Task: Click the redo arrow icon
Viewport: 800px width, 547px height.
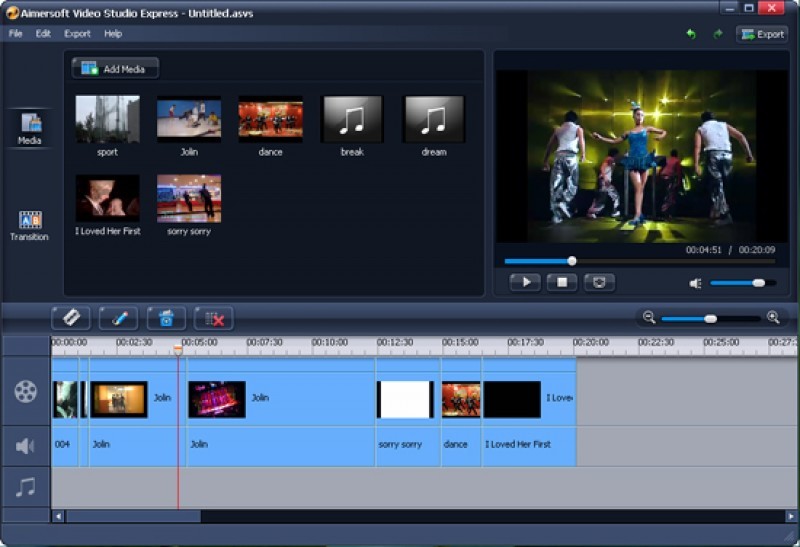Action: 717,34
